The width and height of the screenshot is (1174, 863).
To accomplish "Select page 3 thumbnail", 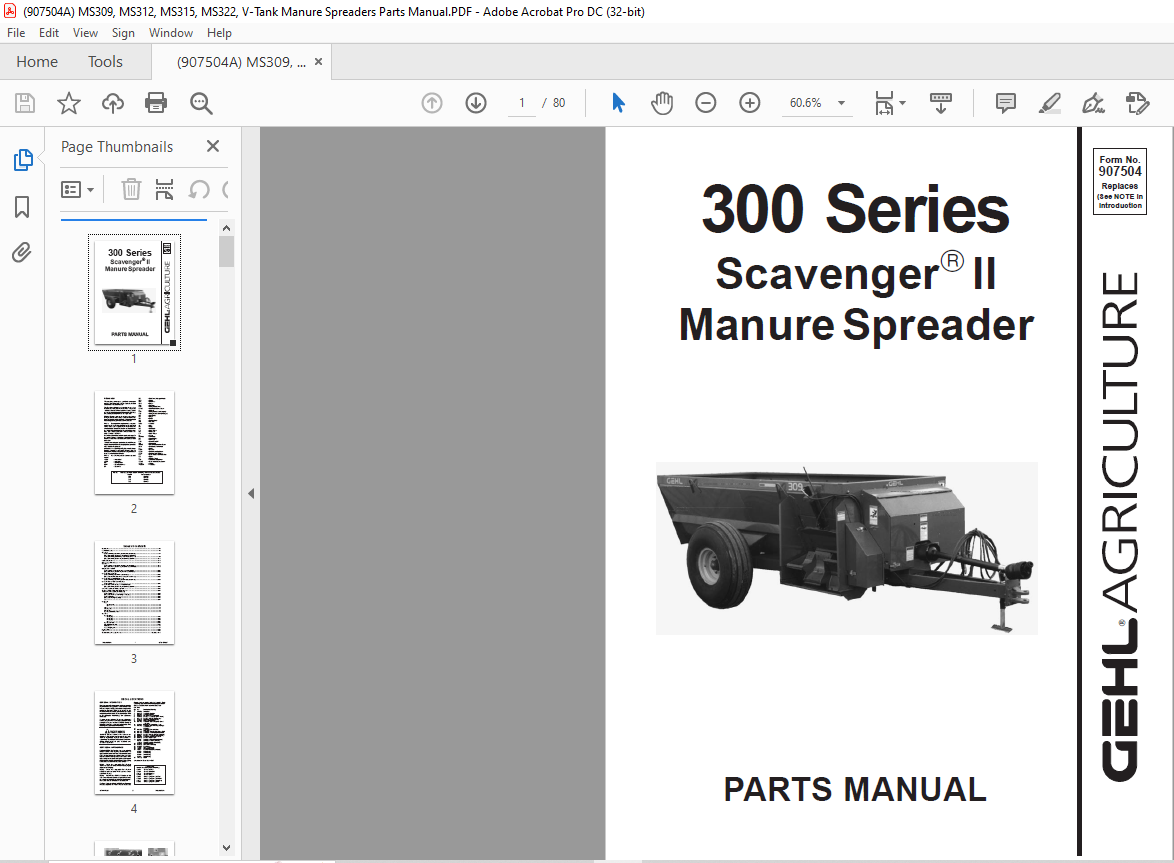I will 134,592.
